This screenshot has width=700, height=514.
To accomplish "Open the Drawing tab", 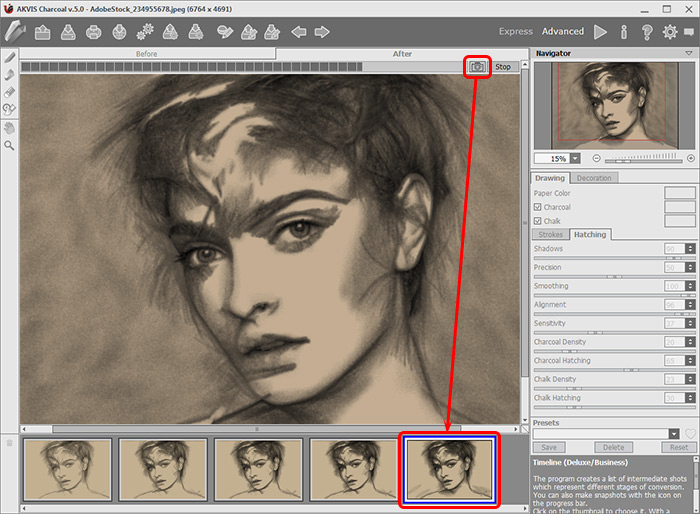I will pyautogui.click(x=550, y=178).
